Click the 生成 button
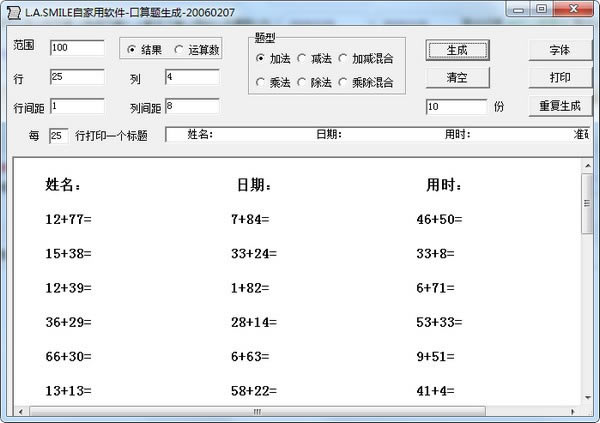 pyautogui.click(x=458, y=50)
